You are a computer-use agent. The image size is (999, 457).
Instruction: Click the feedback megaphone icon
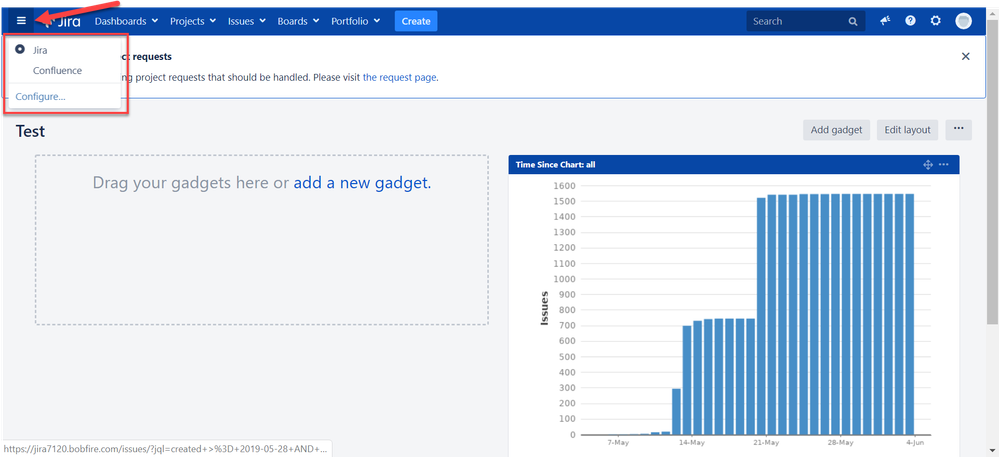click(x=885, y=21)
